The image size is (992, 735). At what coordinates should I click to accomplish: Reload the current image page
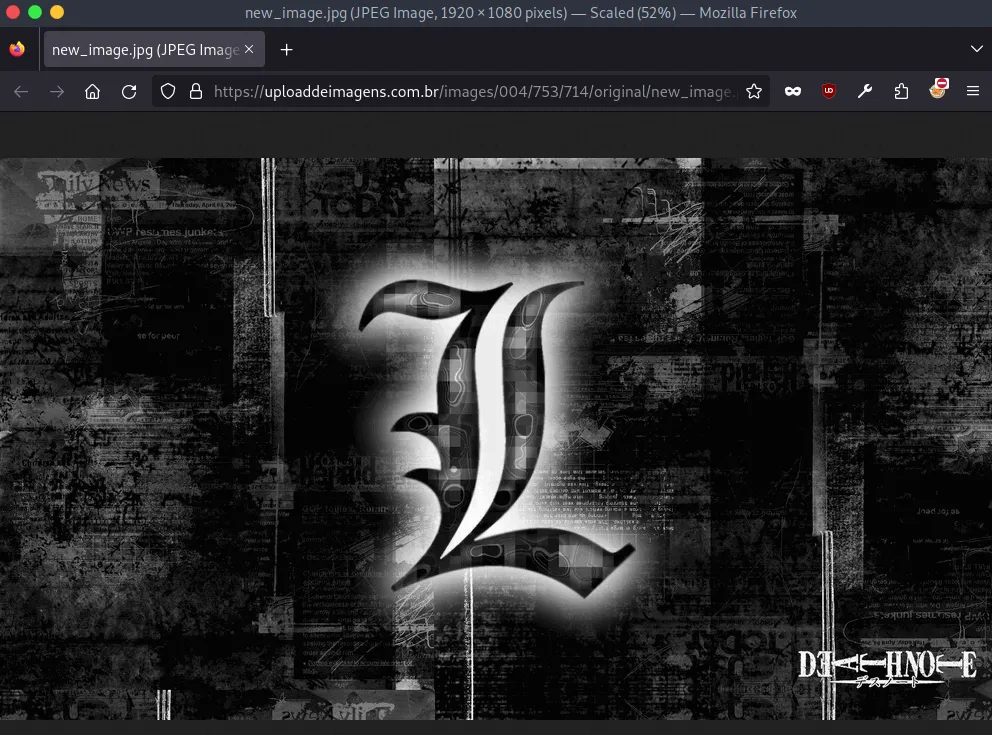click(x=129, y=91)
